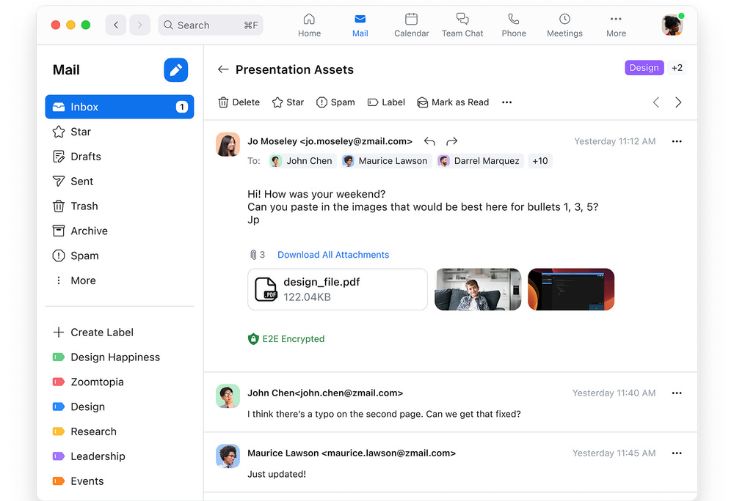The width and height of the screenshot is (734, 501).
Task: Expand the +10 additional recipients
Action: point(540,161)
